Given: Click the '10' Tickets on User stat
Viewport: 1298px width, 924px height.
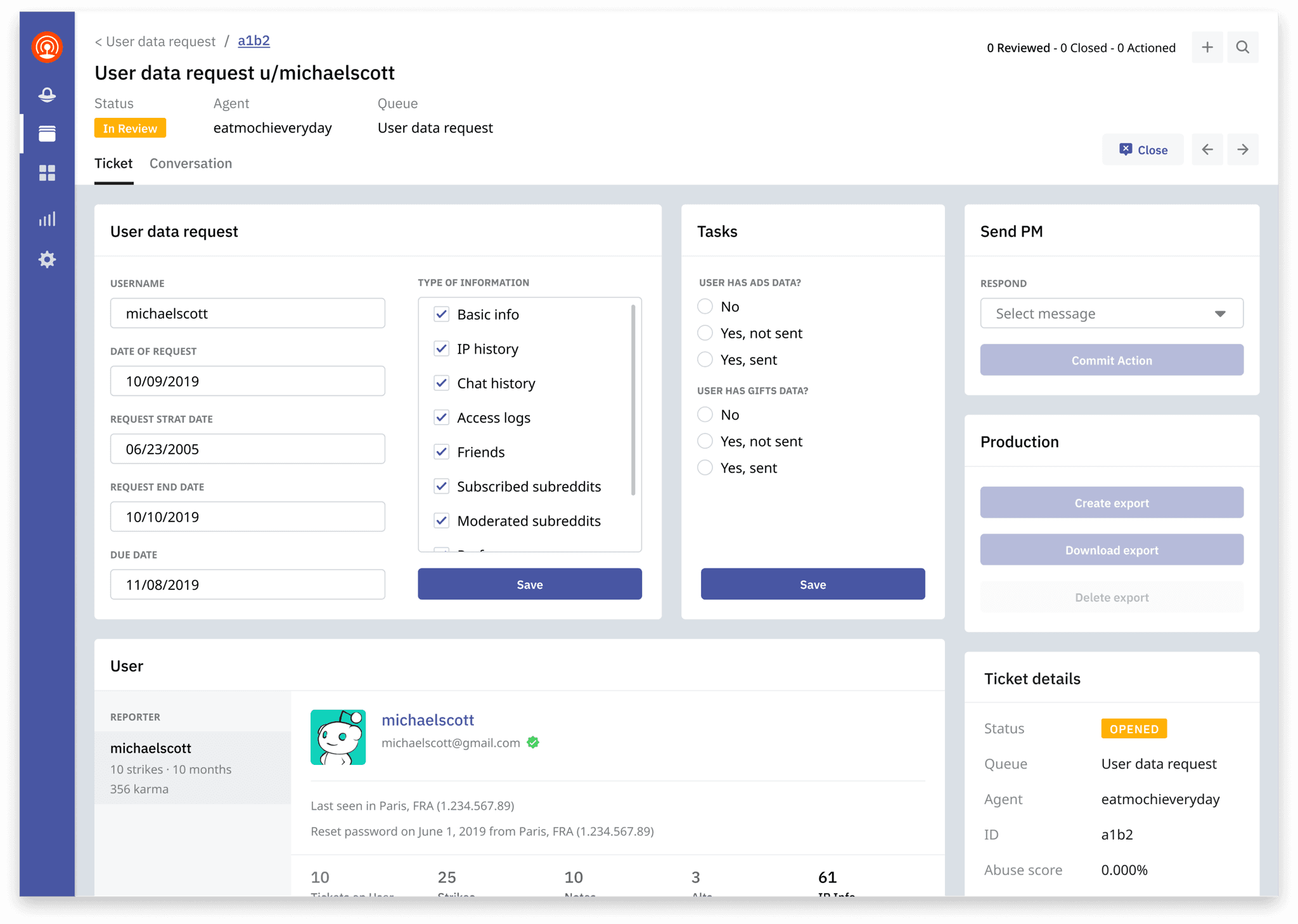Looking at the screenshot, I should click(x=320, y=877).
